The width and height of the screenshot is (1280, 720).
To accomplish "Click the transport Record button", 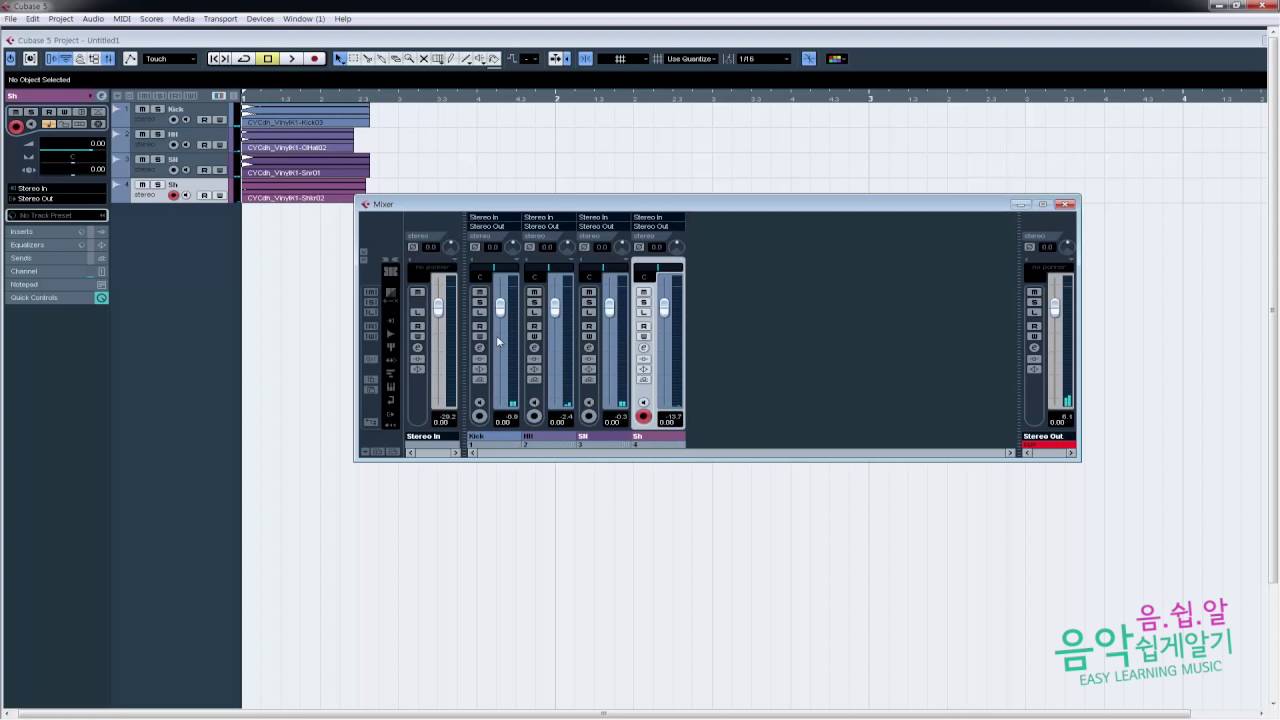I will click(314, 59).
